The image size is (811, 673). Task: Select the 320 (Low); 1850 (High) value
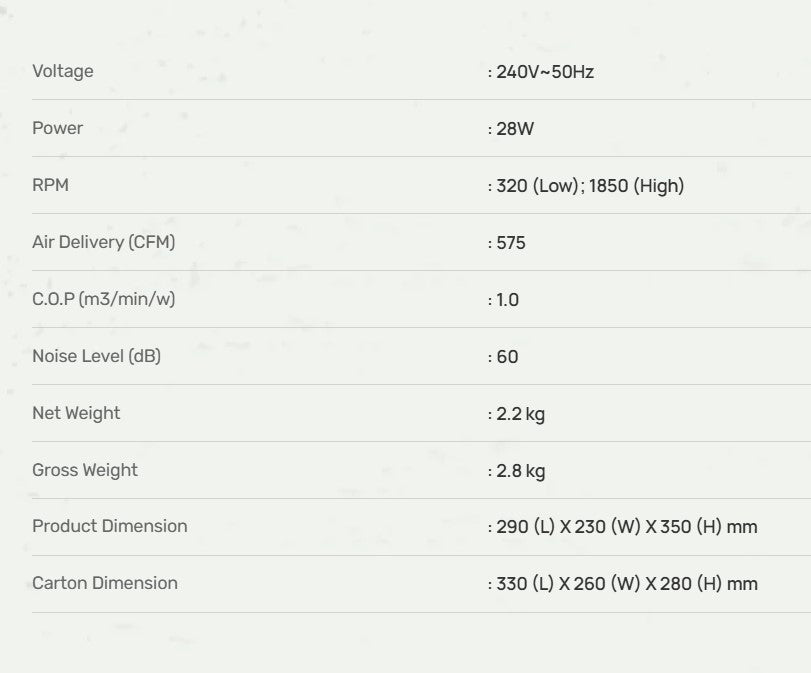(590, 186)
